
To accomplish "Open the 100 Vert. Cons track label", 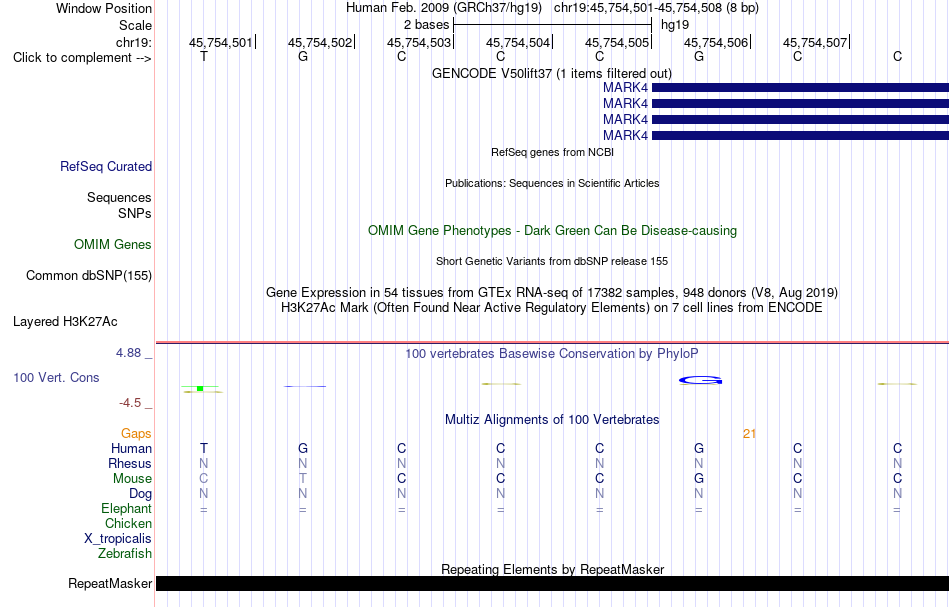I will coord(56,378).
